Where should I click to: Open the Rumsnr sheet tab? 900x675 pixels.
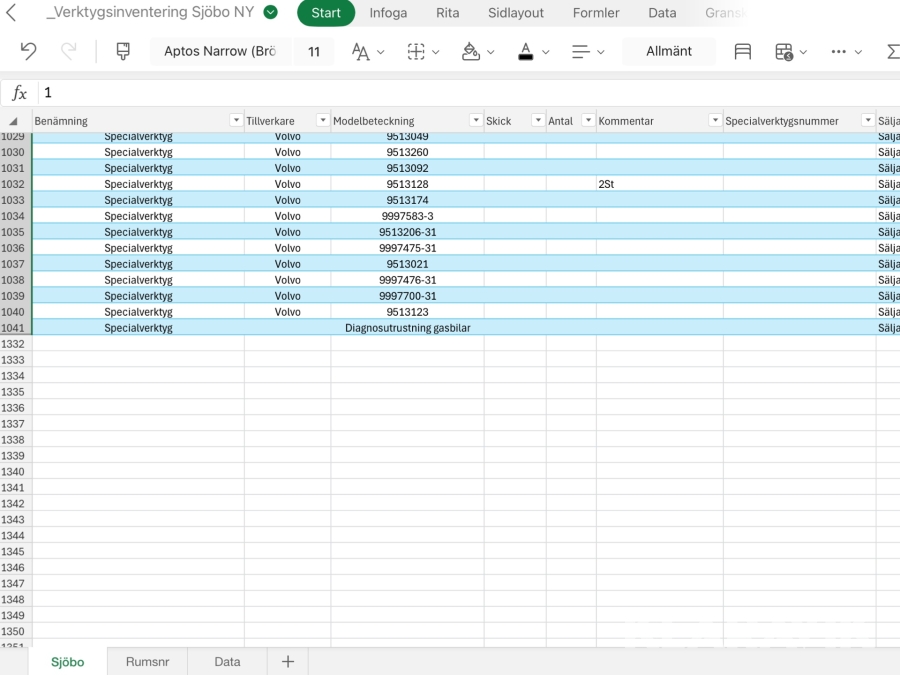[x=147, y=661]
